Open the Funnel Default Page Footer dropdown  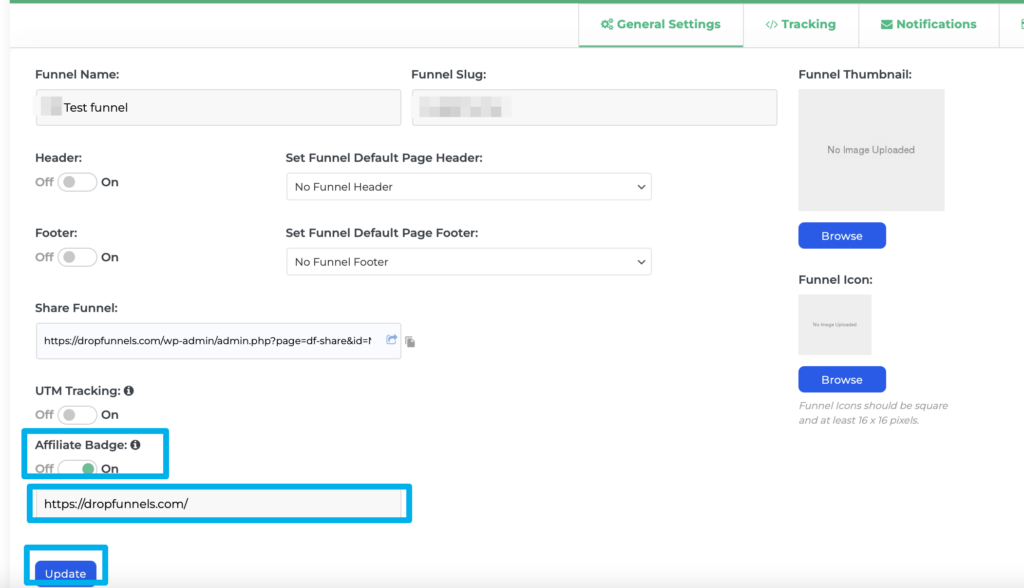coord(468,261)
